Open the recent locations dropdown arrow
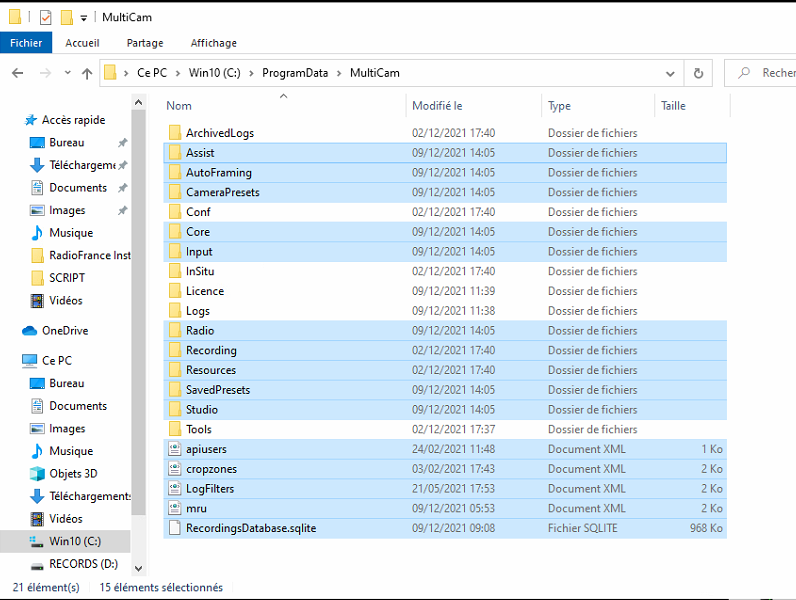796x600 pixels. coord(68,73)
